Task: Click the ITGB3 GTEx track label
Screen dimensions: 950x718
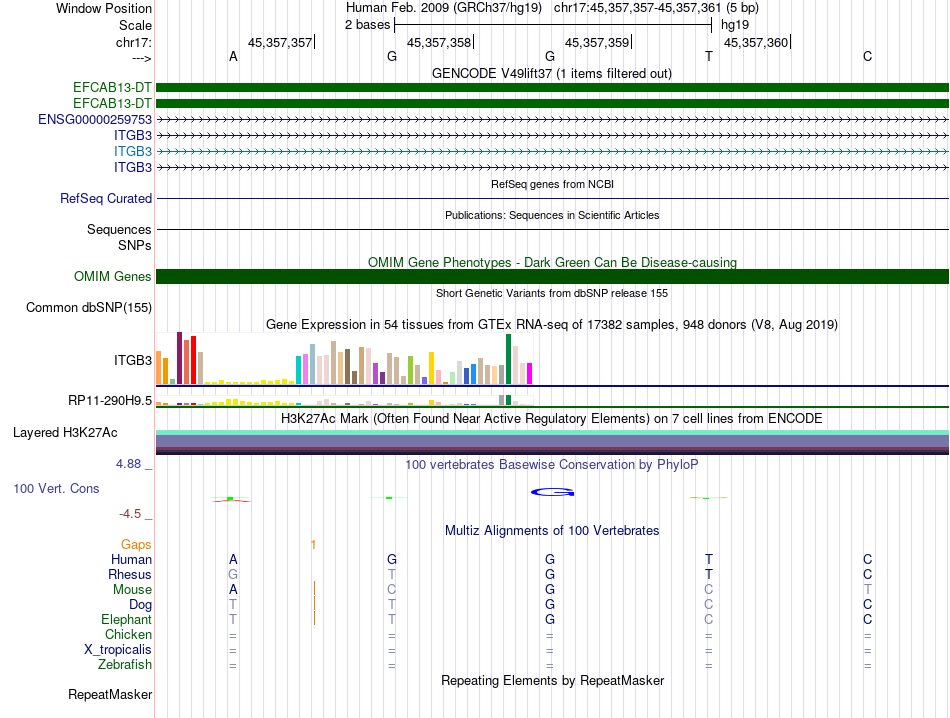Action: [133, 361]
